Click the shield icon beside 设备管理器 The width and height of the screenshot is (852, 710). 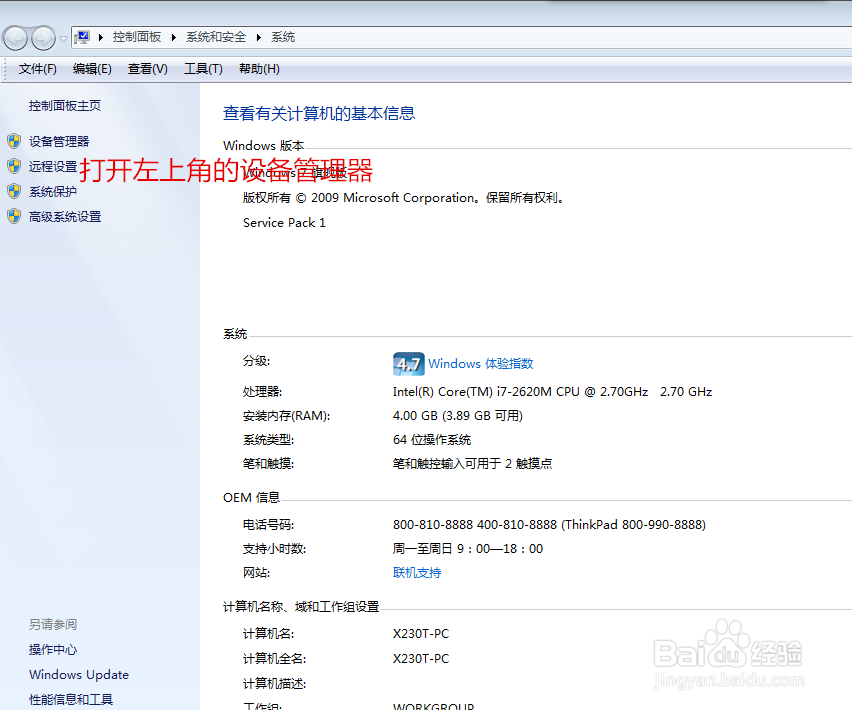click(14, 142)
